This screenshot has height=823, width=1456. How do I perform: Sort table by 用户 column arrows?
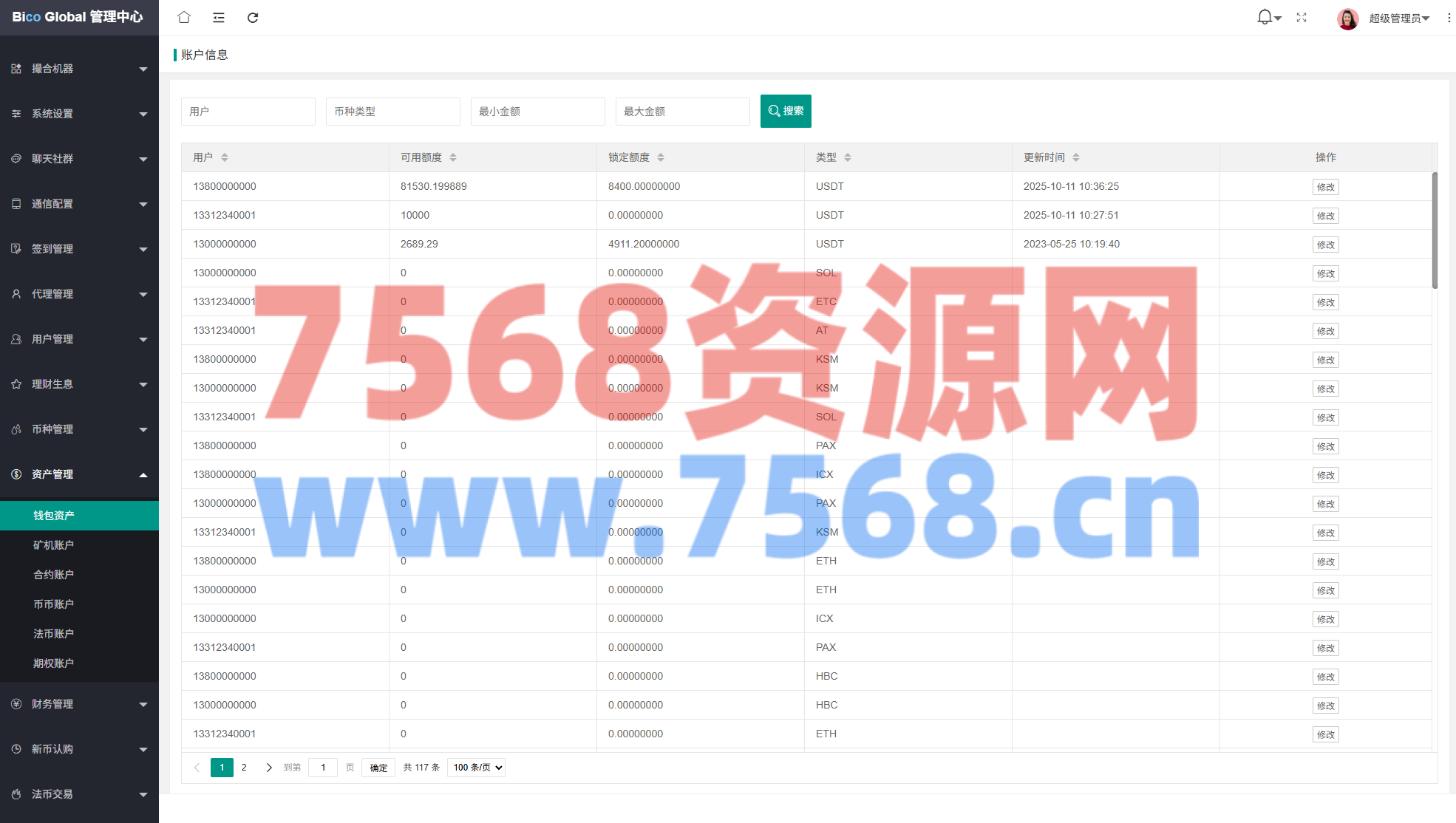click(225, 157)
